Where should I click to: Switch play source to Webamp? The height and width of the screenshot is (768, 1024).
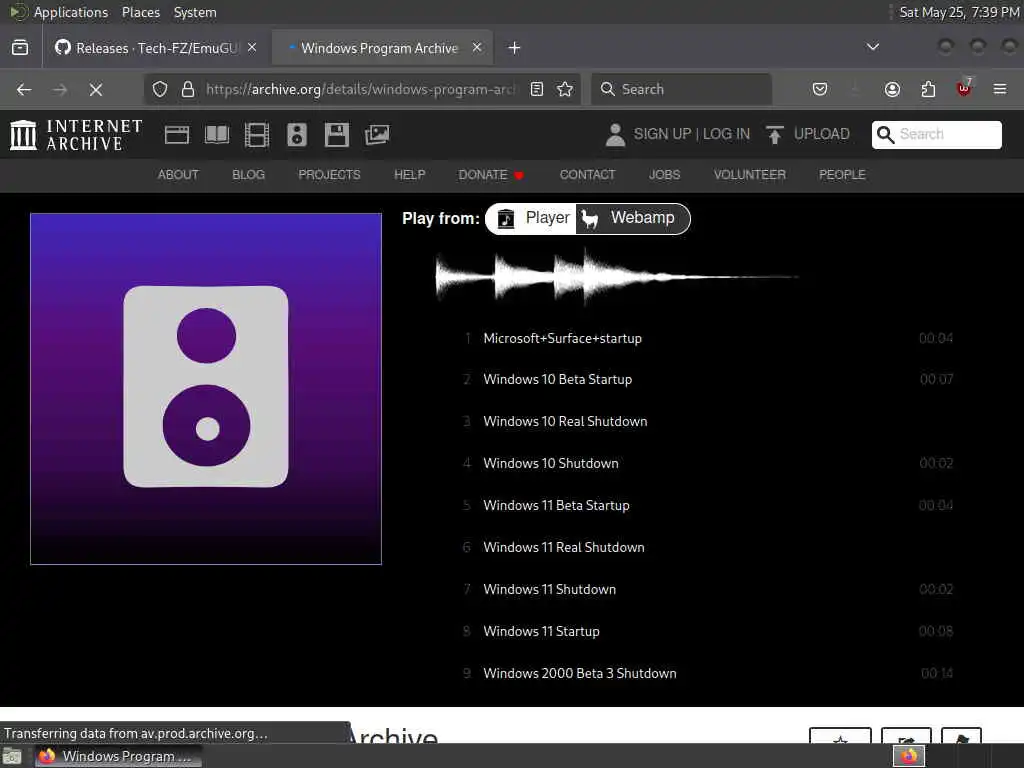[632, 218]
